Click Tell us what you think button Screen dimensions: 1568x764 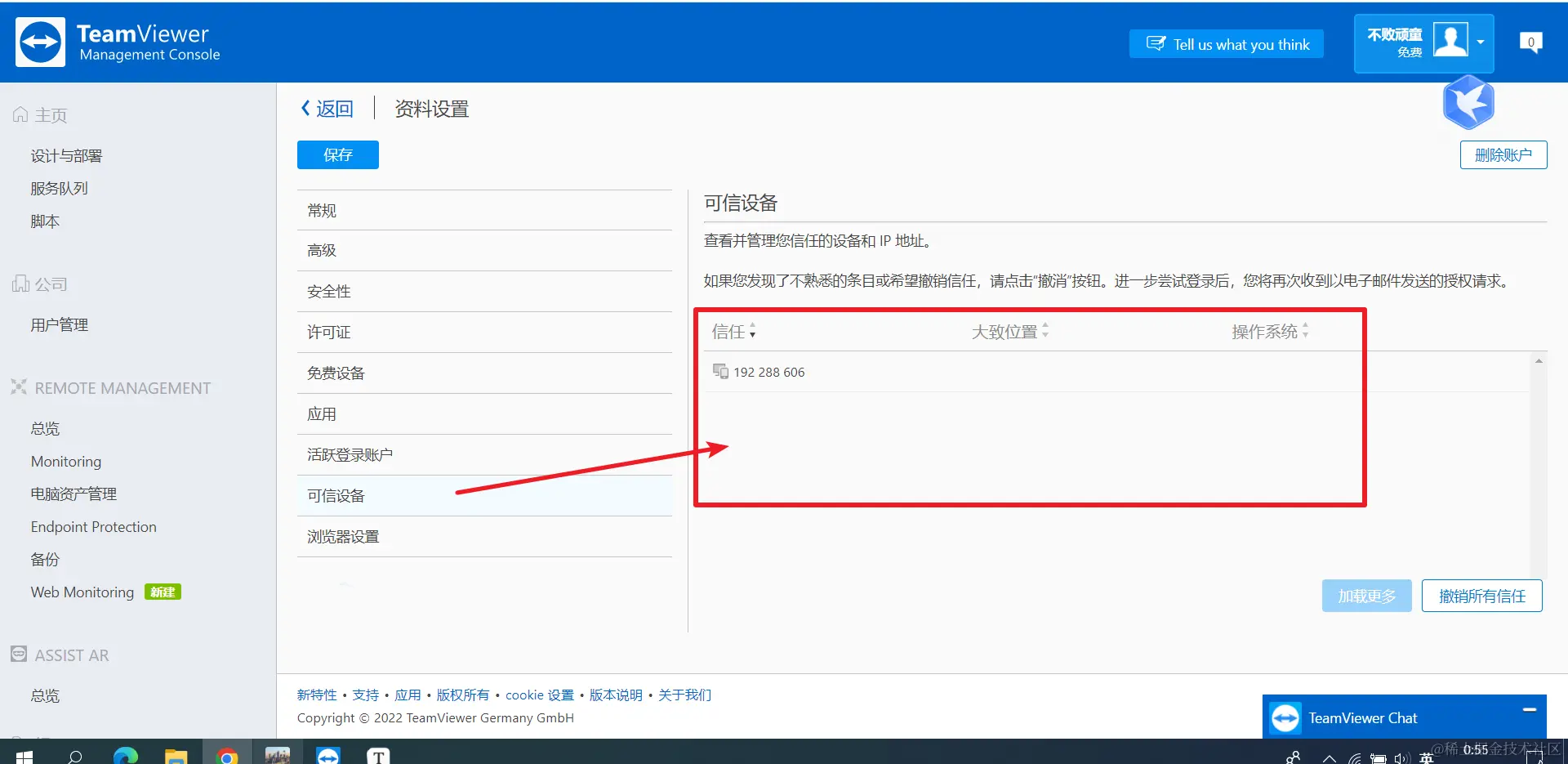[1227, 44]
